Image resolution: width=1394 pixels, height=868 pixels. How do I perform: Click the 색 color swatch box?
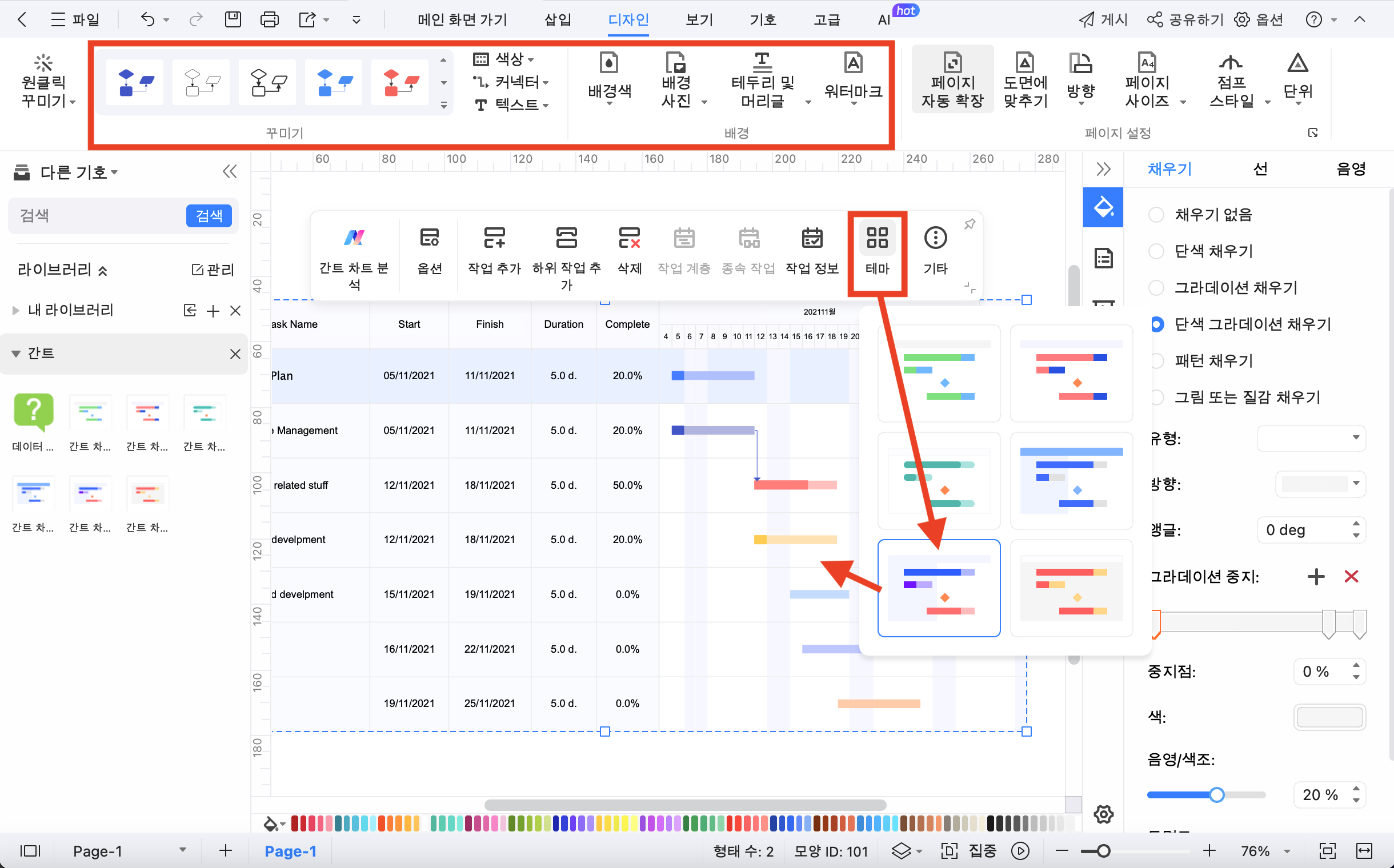pyautogui.click(x=1329, y=717)
